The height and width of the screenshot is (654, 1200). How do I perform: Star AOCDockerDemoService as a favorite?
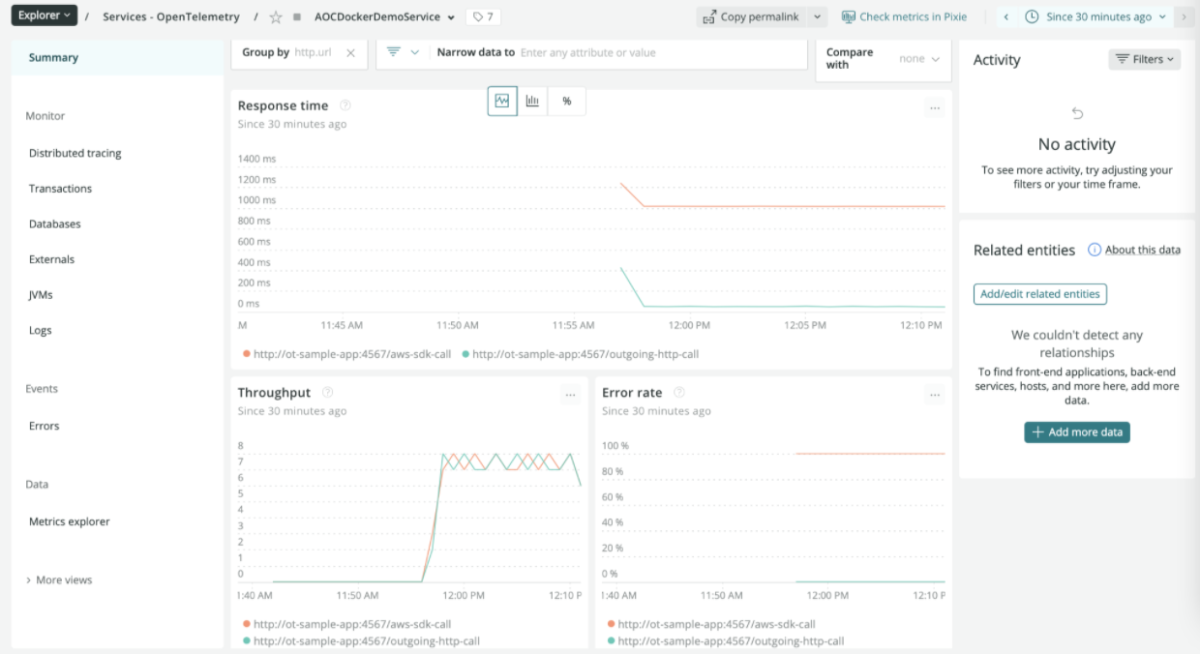pyautogui.click(x=276, y=17)
